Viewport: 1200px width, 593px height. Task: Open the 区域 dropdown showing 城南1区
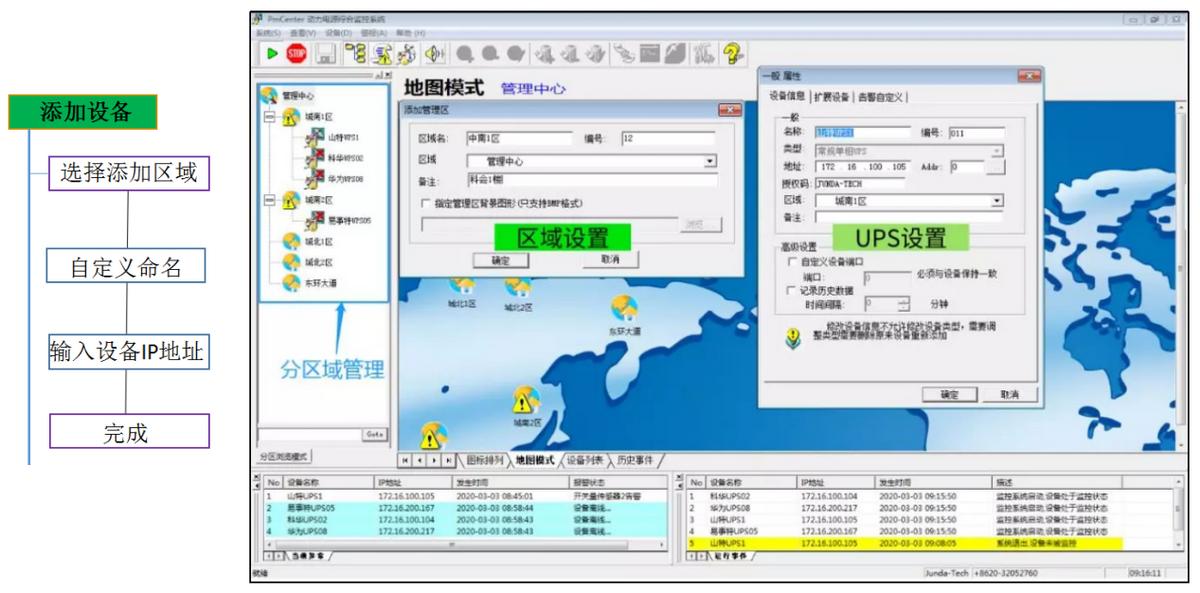click(997, 201)
